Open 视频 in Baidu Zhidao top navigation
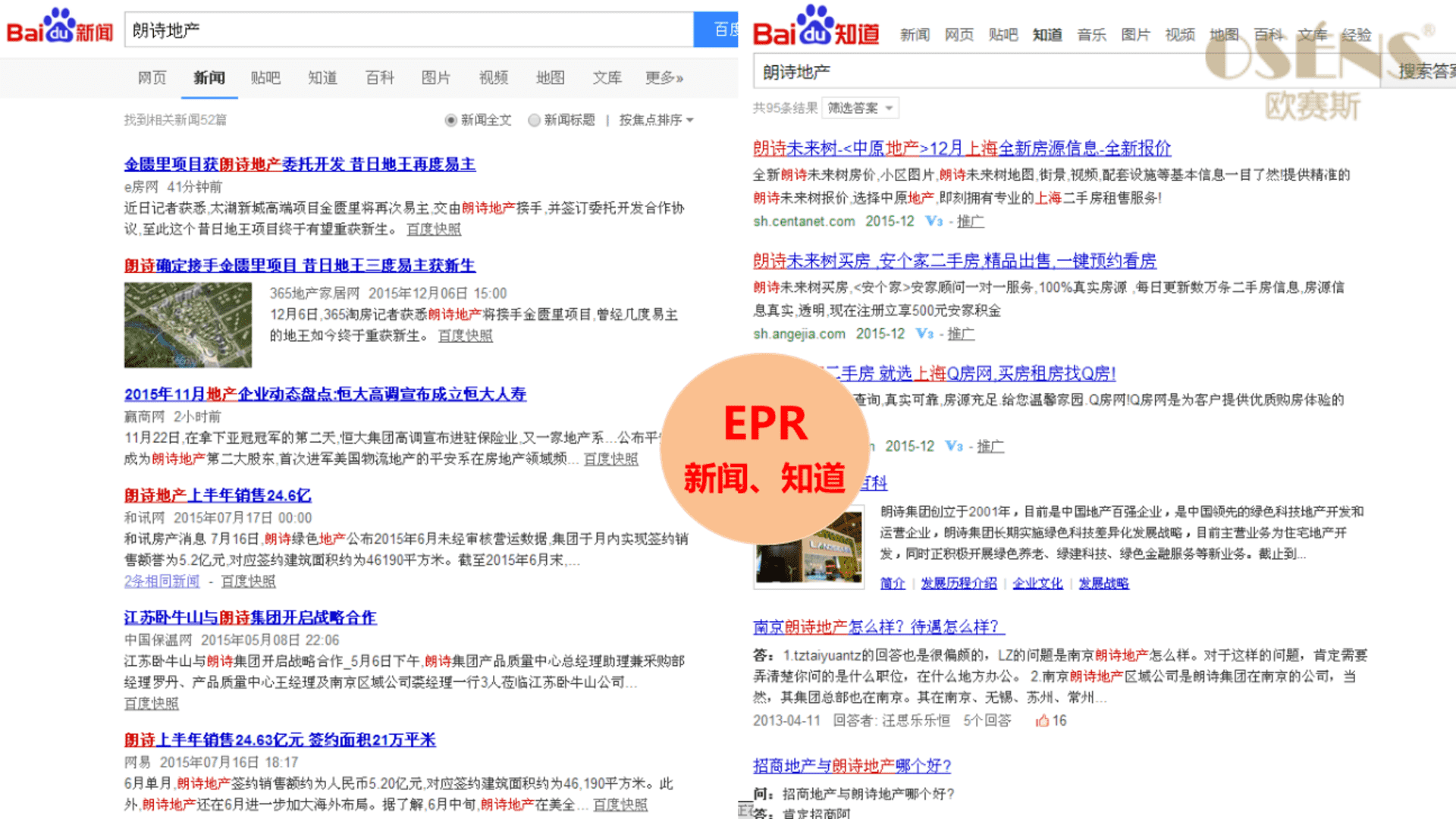The image size is (1456, 819). [1180, 35]
